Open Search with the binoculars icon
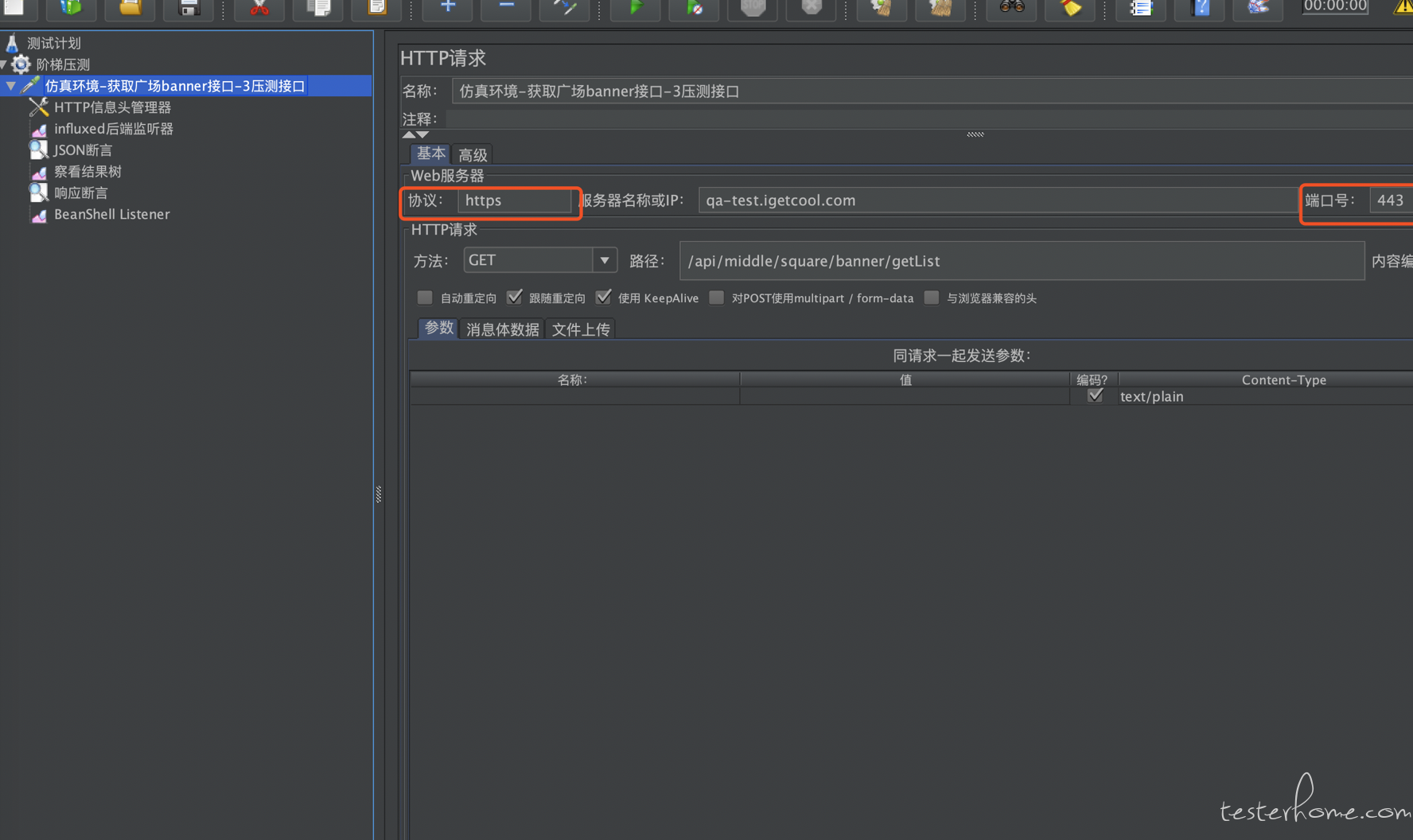 [x=1011, y=7]
